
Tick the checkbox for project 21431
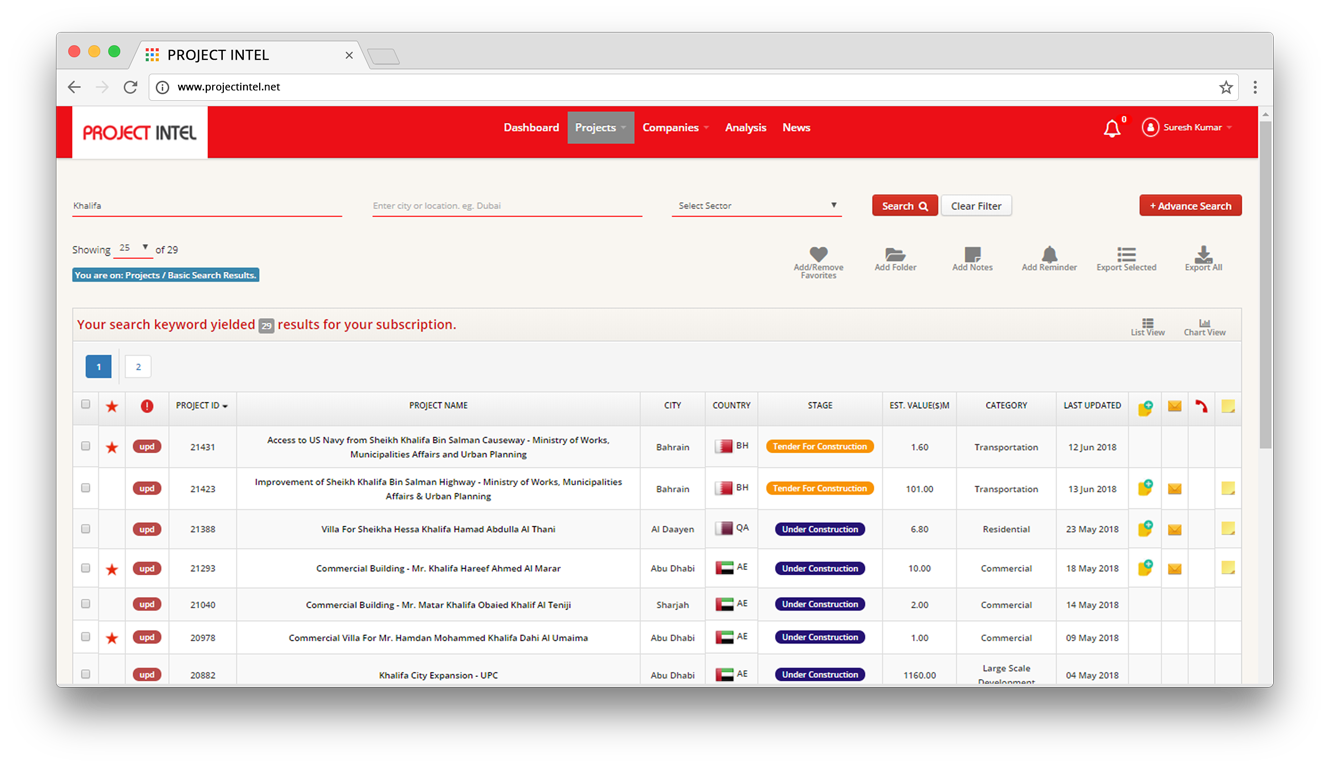pyautogui.click(x=86, y=446)
